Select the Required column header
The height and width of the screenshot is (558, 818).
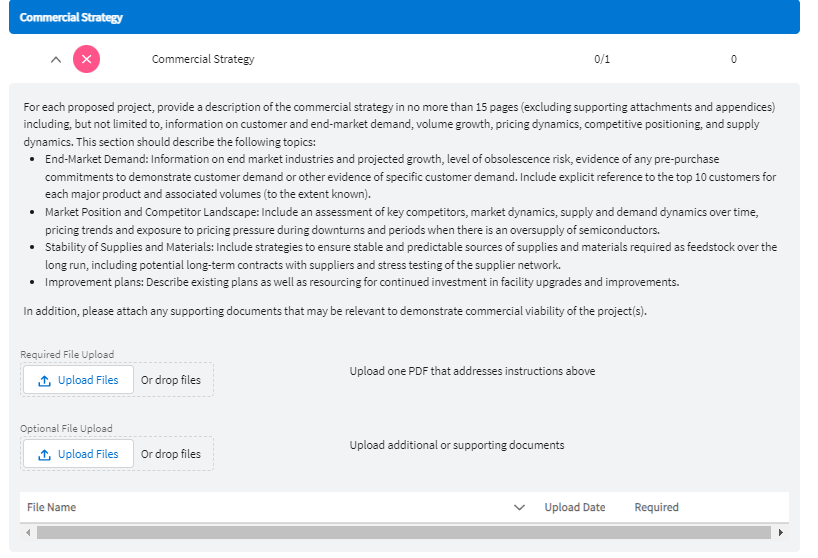click(656, 507)
